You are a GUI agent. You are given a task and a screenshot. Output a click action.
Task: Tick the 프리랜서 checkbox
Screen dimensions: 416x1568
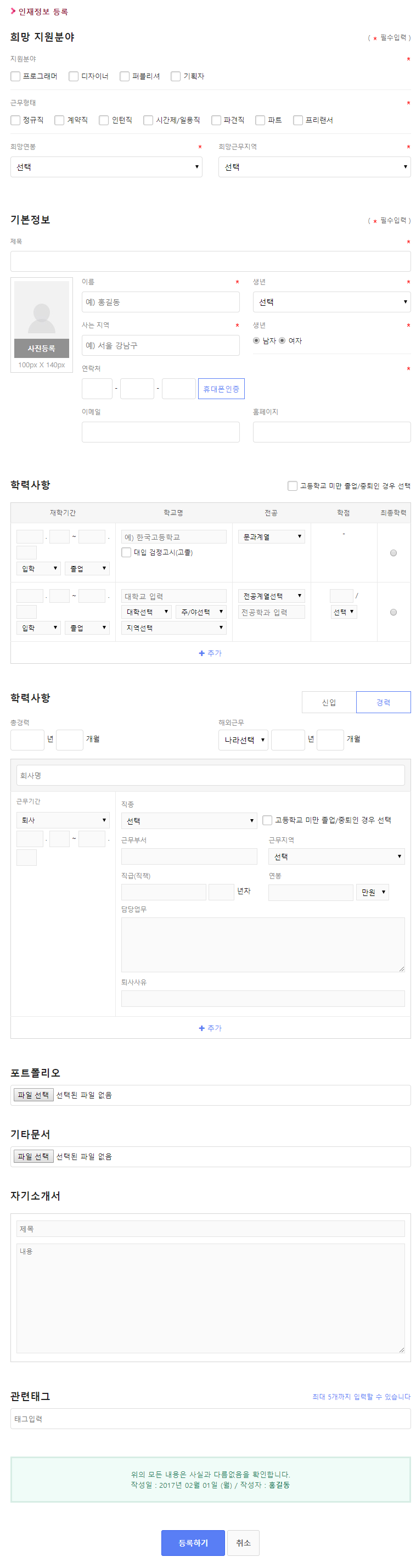tap(298, 120)
